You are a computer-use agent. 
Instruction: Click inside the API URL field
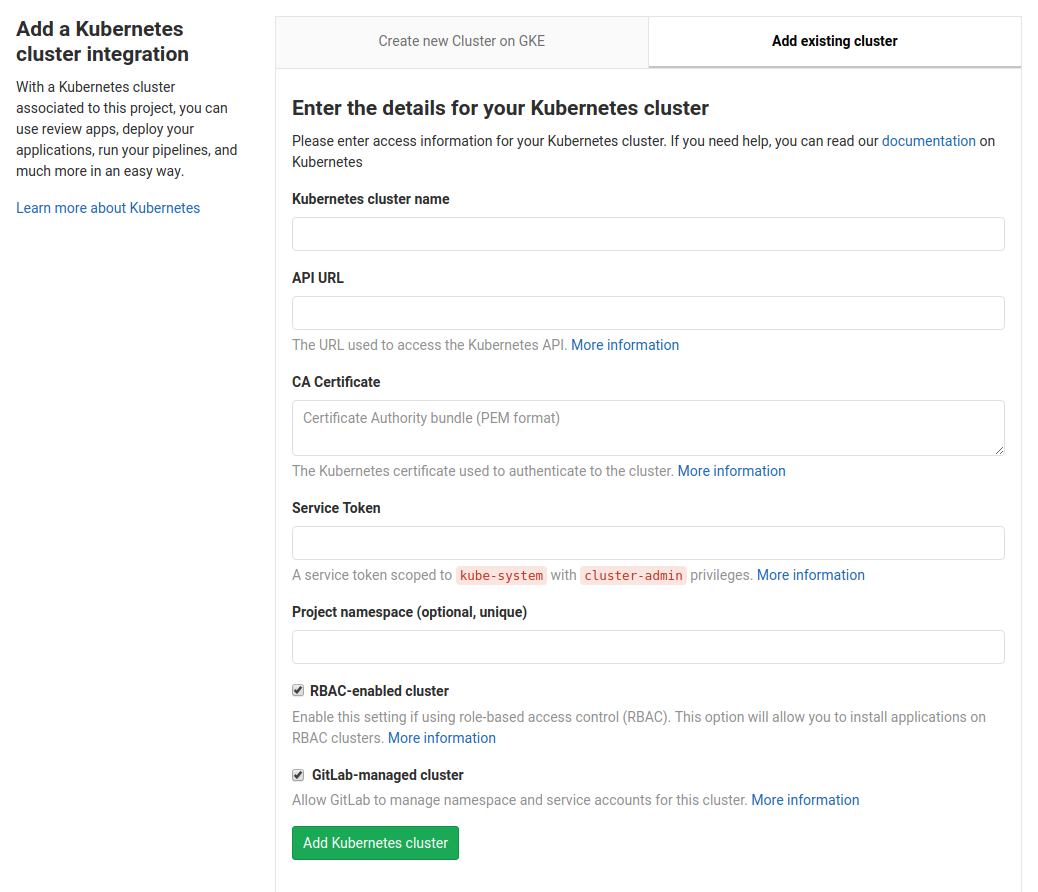[648, 312]
